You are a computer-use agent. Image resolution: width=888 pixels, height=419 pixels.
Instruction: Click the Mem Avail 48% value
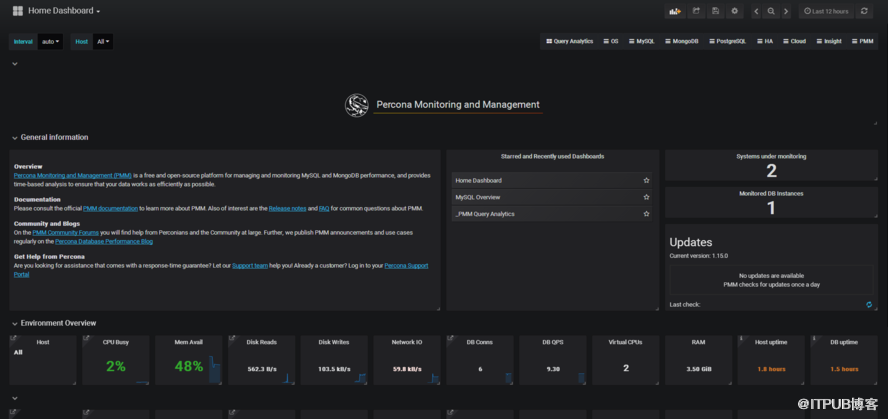click(x=189, y=367)
